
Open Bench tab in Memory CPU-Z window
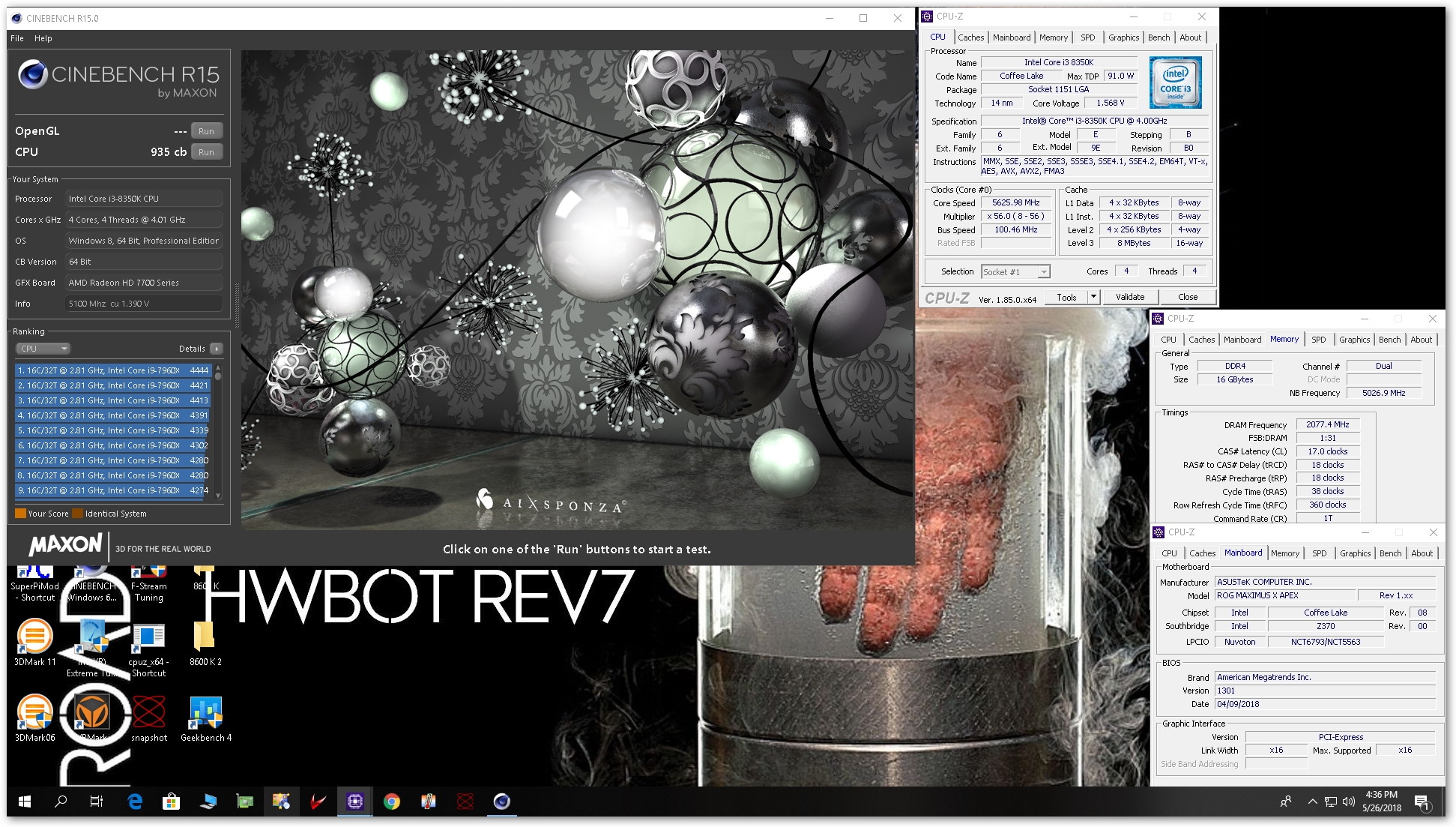point(1389,340)
